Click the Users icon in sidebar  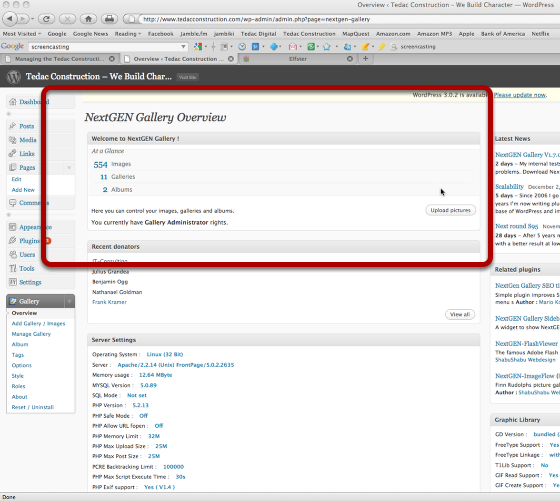(13, 254)
